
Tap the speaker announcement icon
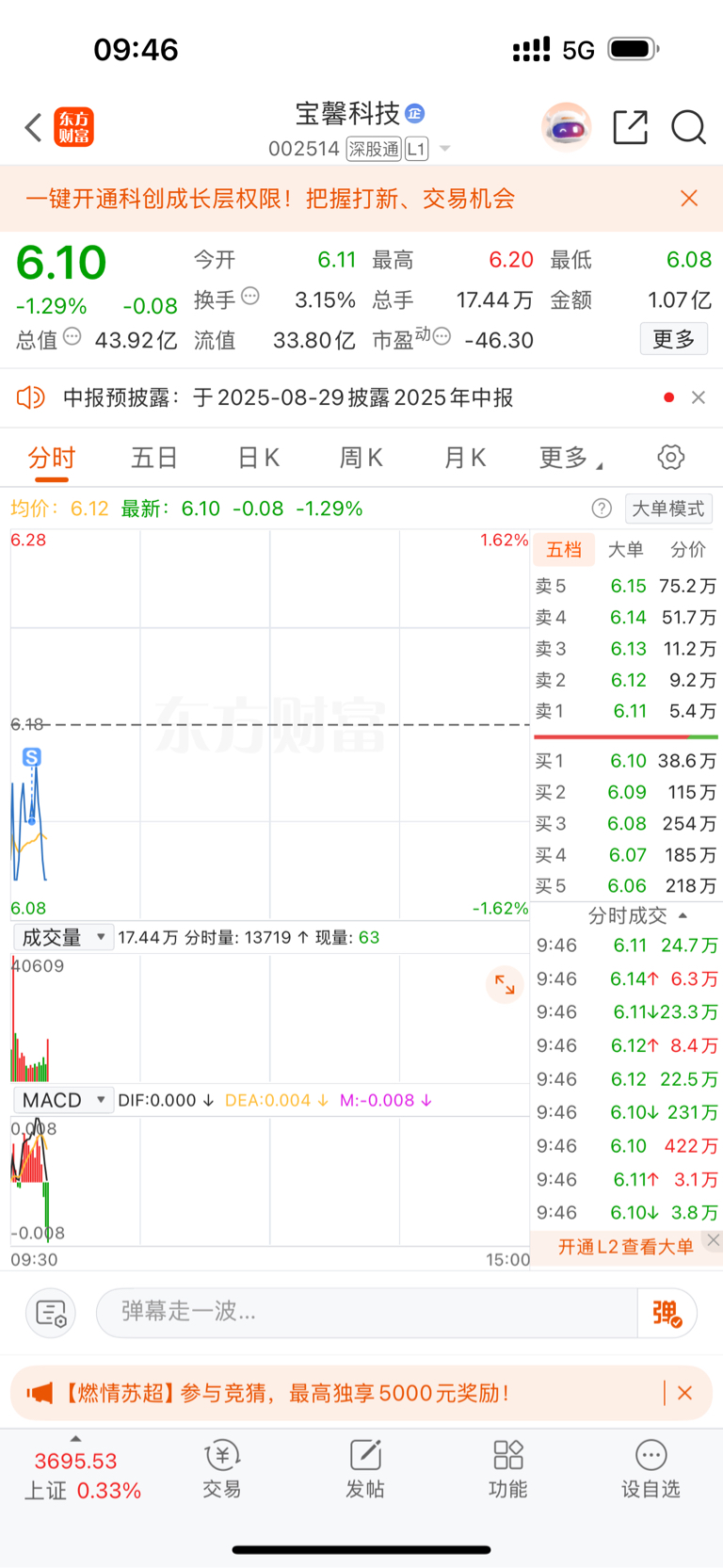(x=31, y=397)
